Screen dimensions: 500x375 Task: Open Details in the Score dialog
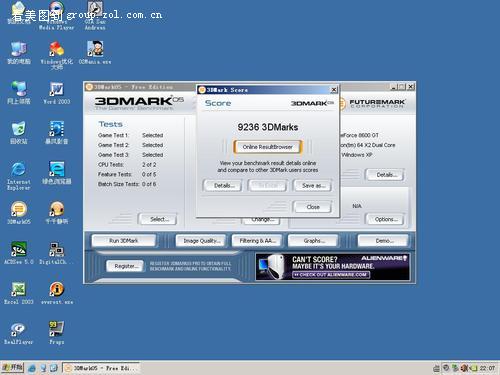224,186
